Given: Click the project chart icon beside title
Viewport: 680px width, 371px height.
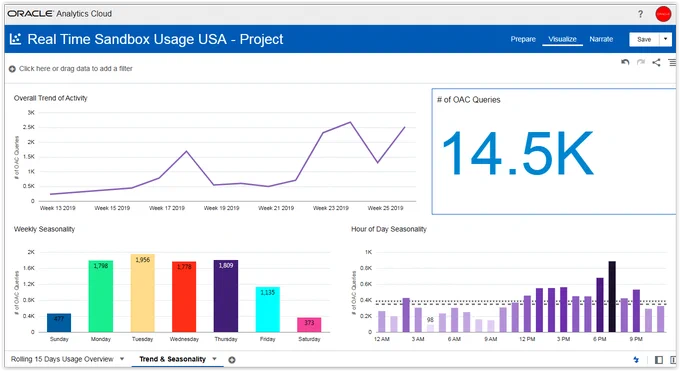Looking at the screenshot, I should click(15, 39).
